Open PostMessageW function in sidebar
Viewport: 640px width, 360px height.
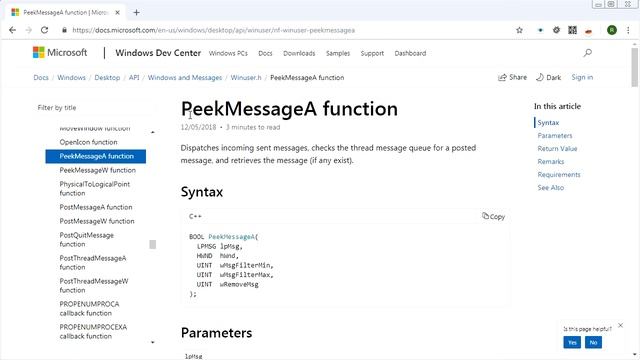click(97, 221)
